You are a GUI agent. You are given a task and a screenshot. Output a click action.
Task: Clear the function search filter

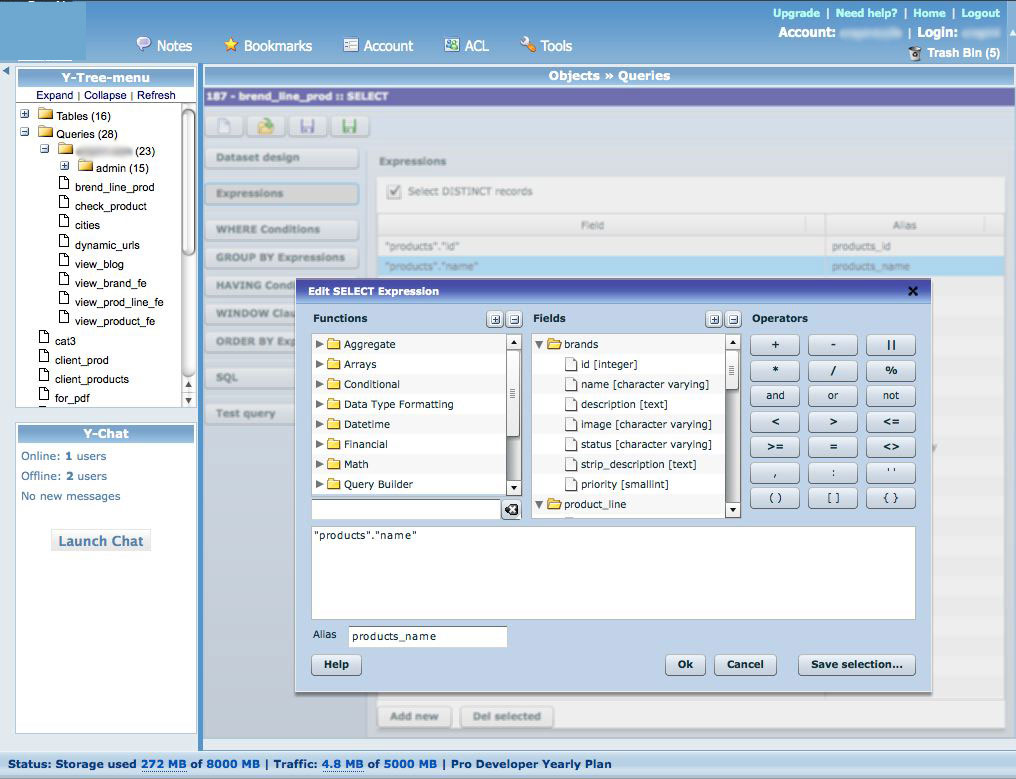point(511,510)
